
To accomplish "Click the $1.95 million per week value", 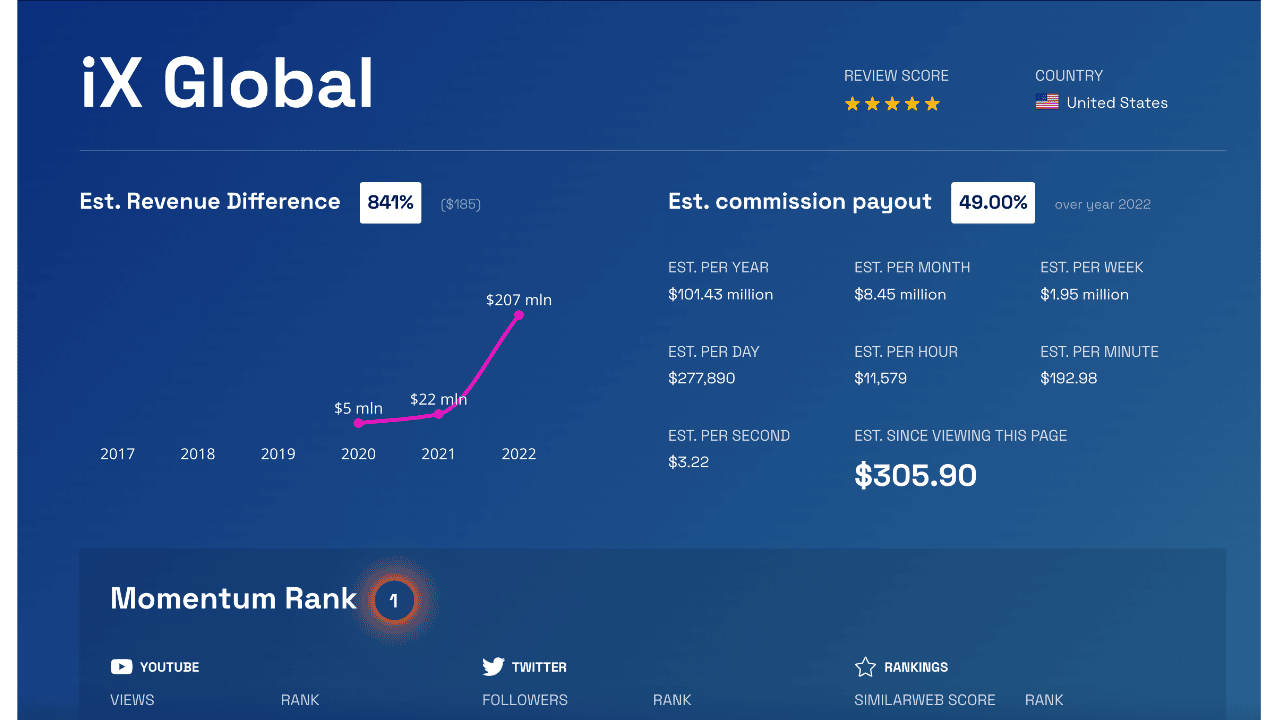I will point(1084,294).
